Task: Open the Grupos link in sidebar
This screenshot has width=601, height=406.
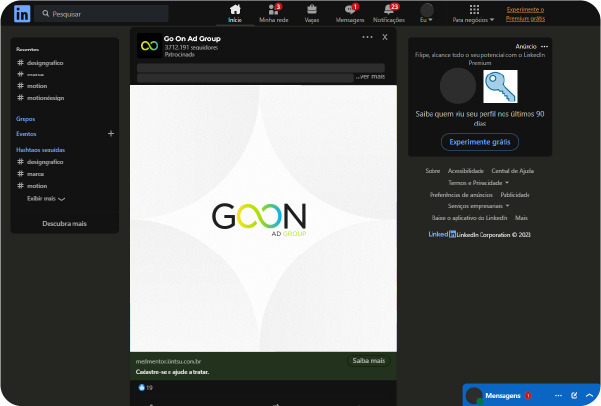Action: tap(26, 118)
